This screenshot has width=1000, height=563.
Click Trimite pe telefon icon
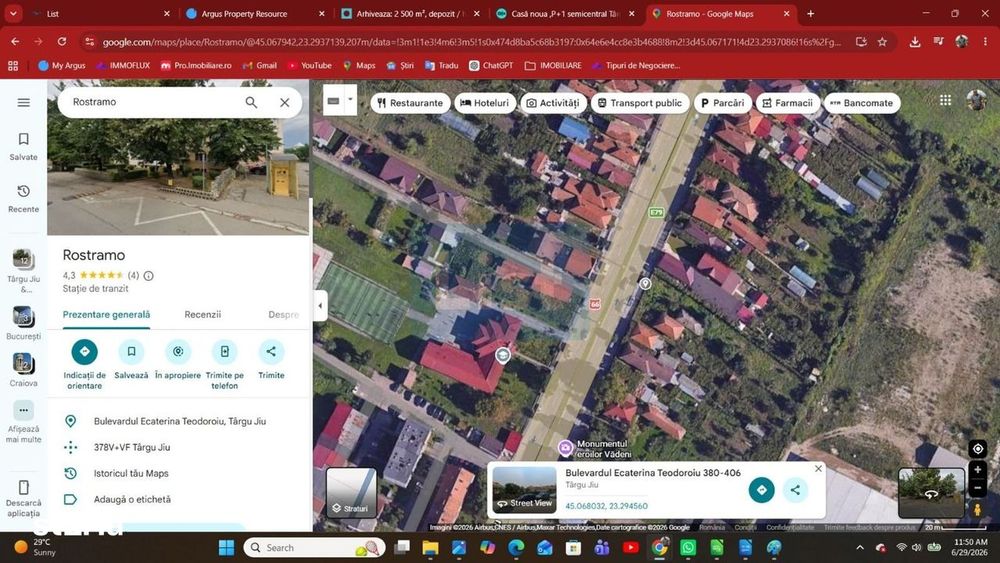point(224,351)
